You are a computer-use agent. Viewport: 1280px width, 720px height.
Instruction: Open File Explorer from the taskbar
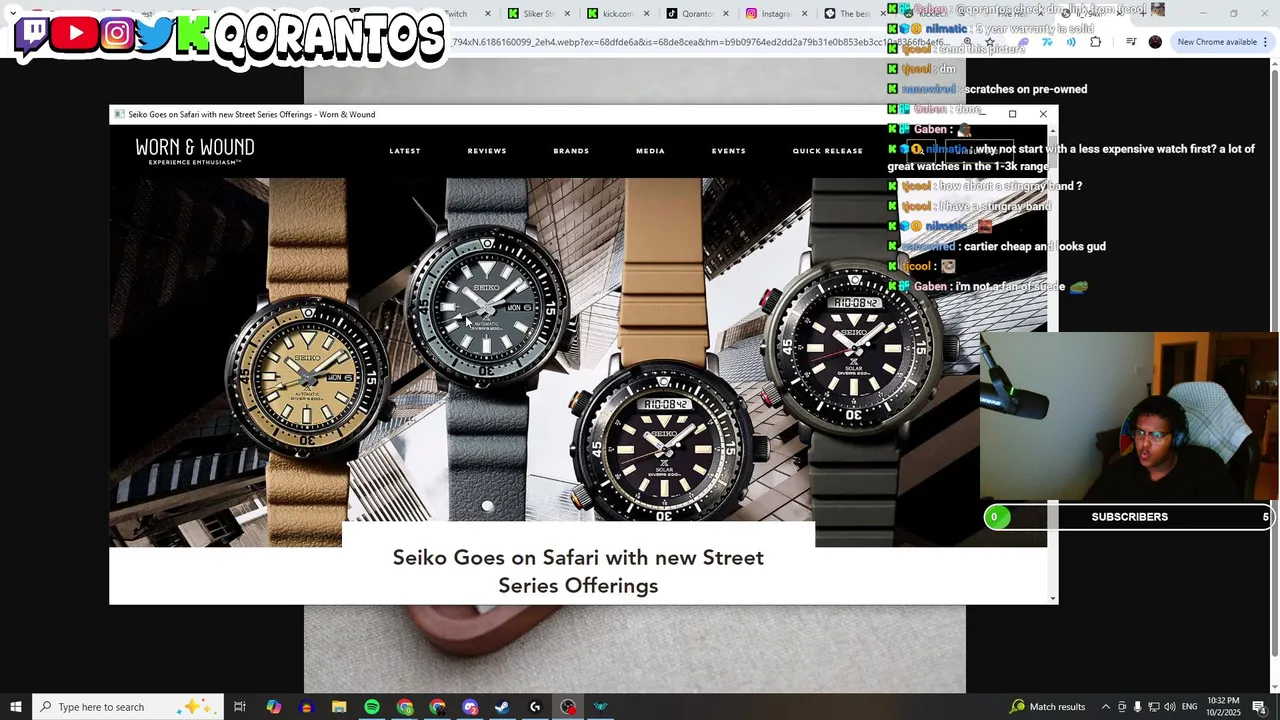339,707
